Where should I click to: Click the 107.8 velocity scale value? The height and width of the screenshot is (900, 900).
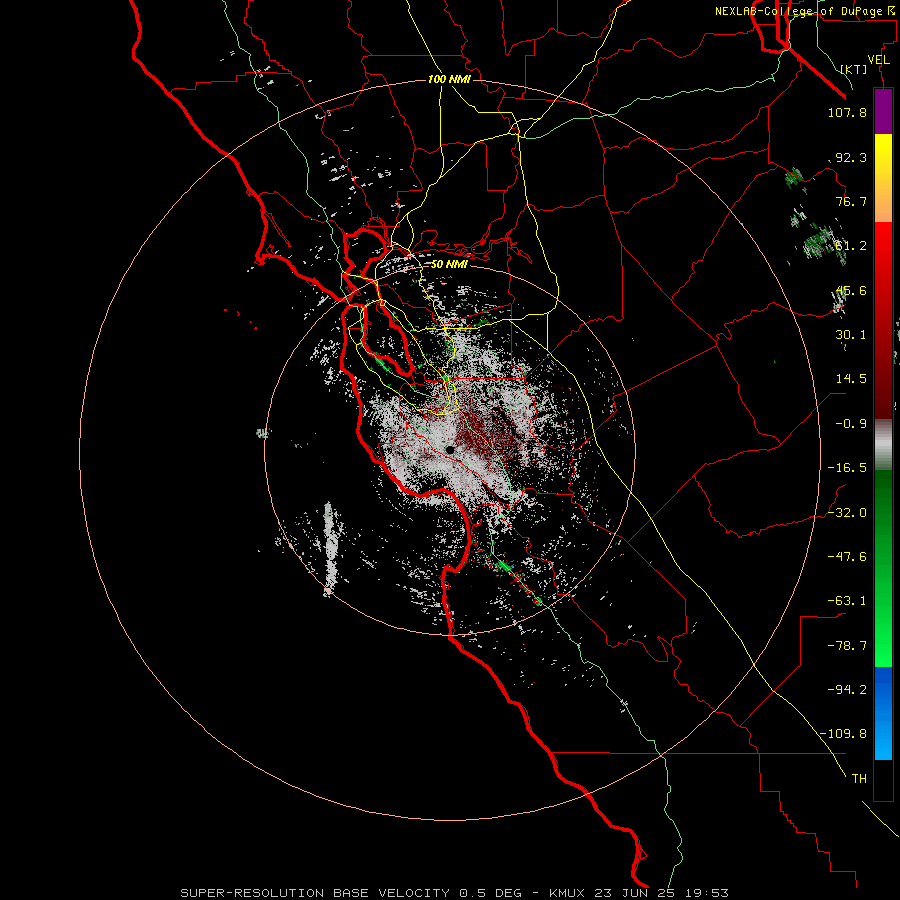coord(847,112)
